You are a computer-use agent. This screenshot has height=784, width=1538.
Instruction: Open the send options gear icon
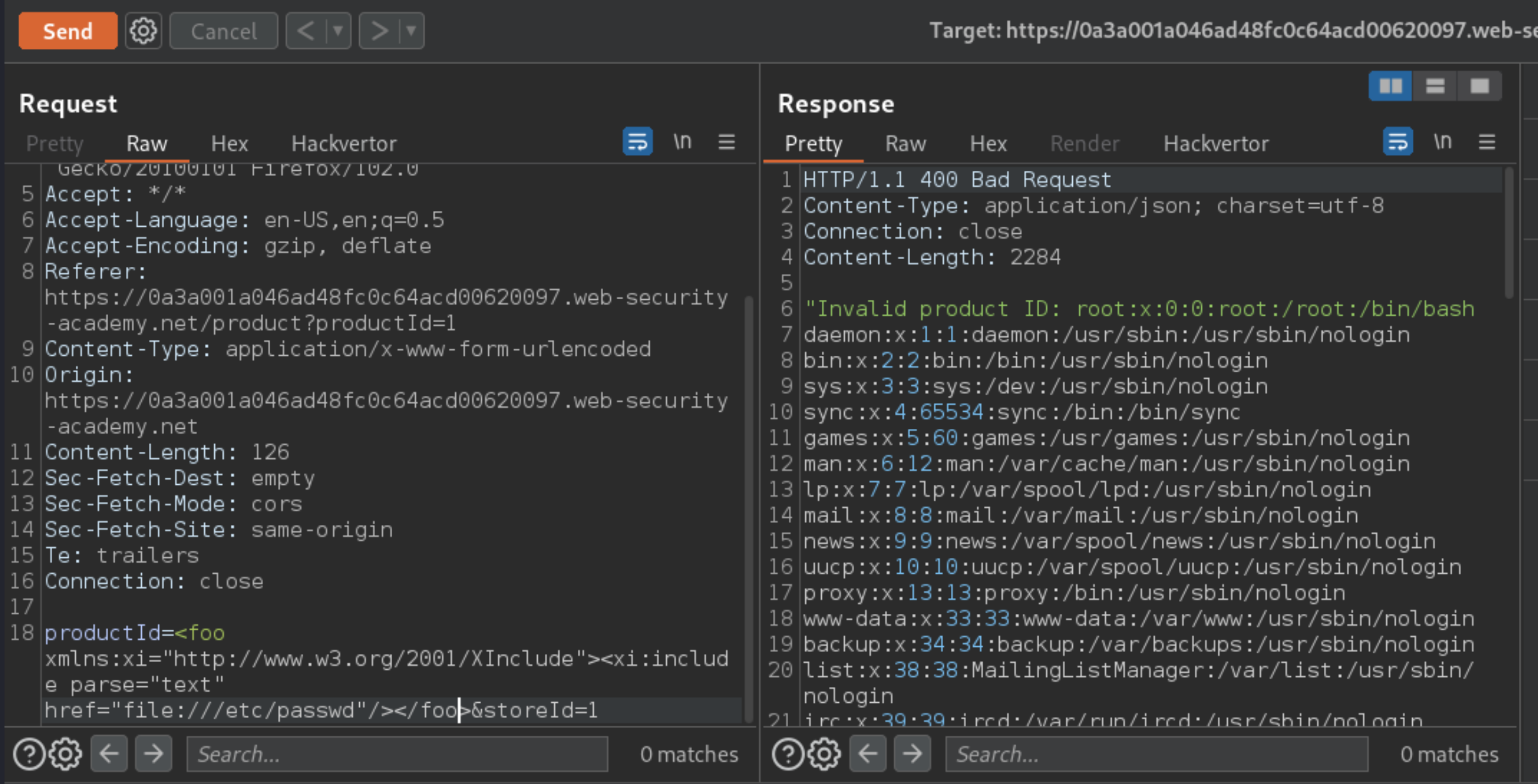coord(143,31)
